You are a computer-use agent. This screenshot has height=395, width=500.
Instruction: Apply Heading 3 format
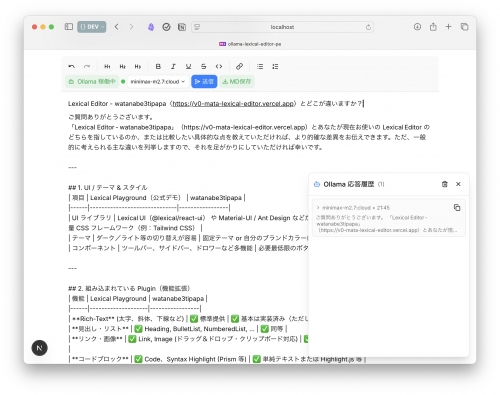click(x=138, y=67)
